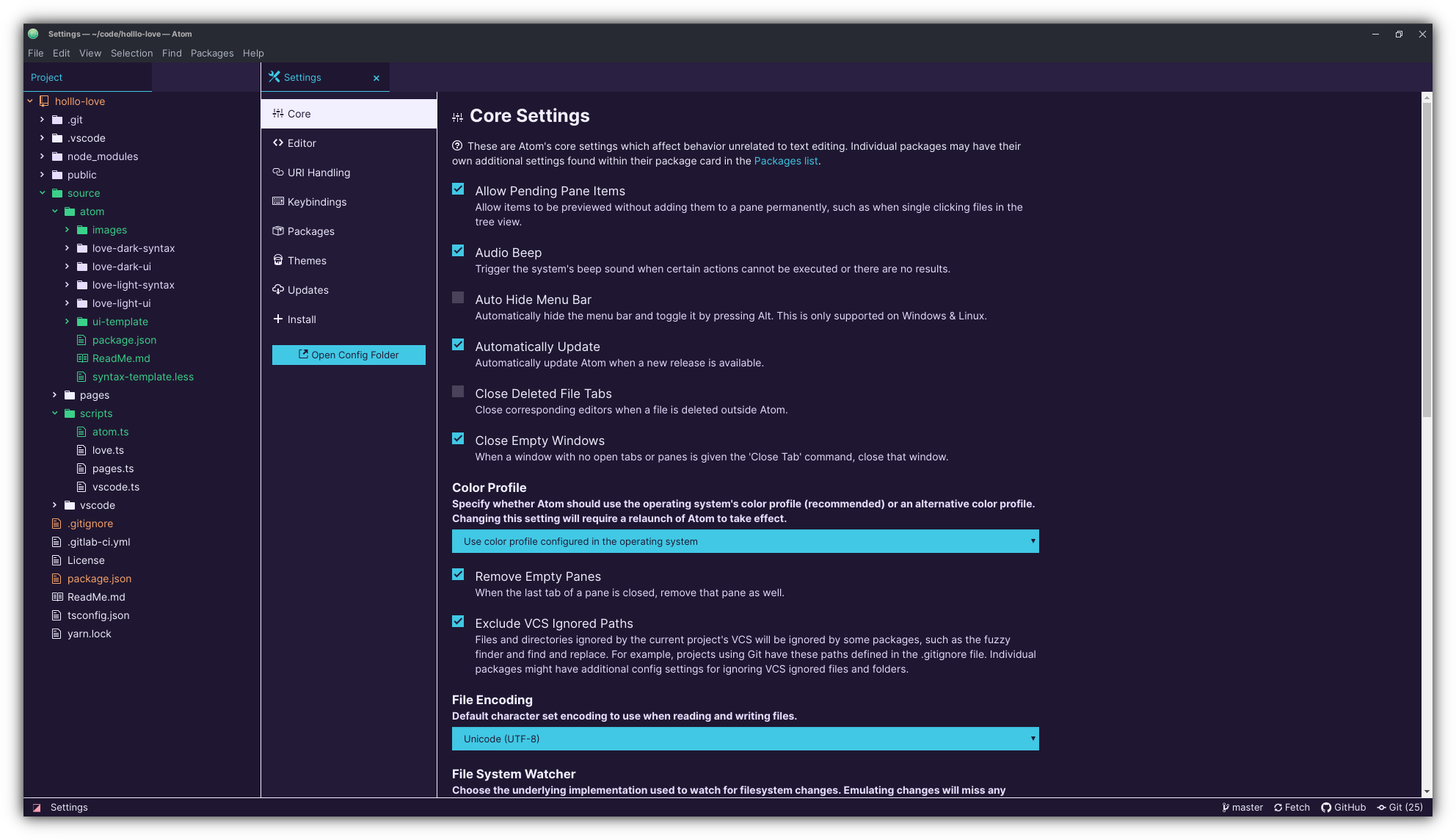1456x840 pixels.
Task: Uncheck Exclude VCS Ignored Paths
Action: click(x=458, y=622)
